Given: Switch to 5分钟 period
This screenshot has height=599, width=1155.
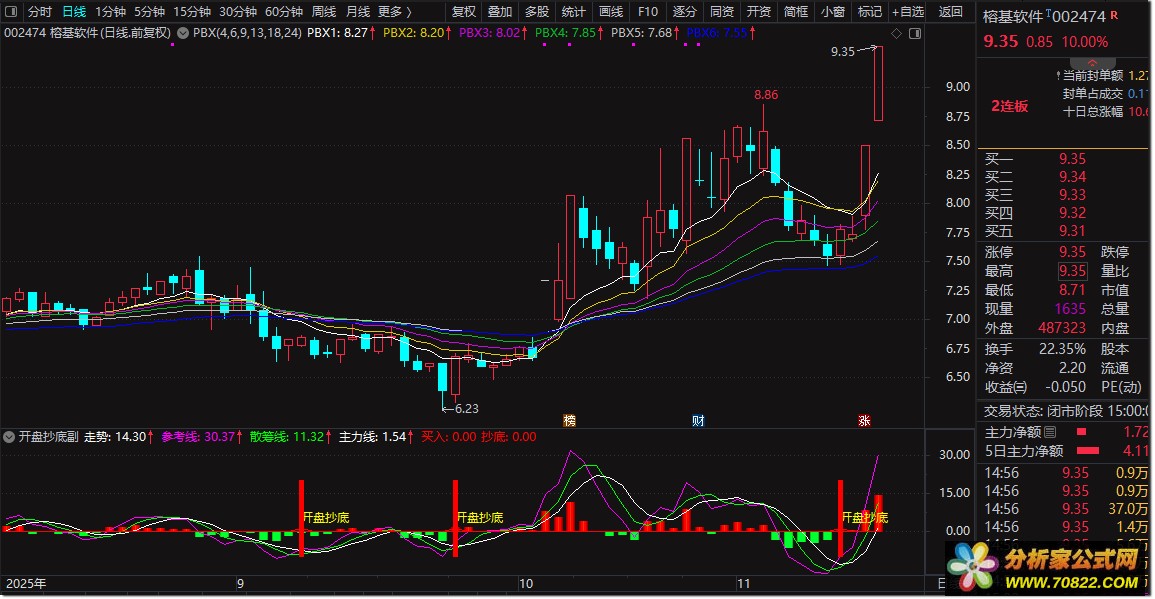Looking at the screenshot, I should 150,12.
